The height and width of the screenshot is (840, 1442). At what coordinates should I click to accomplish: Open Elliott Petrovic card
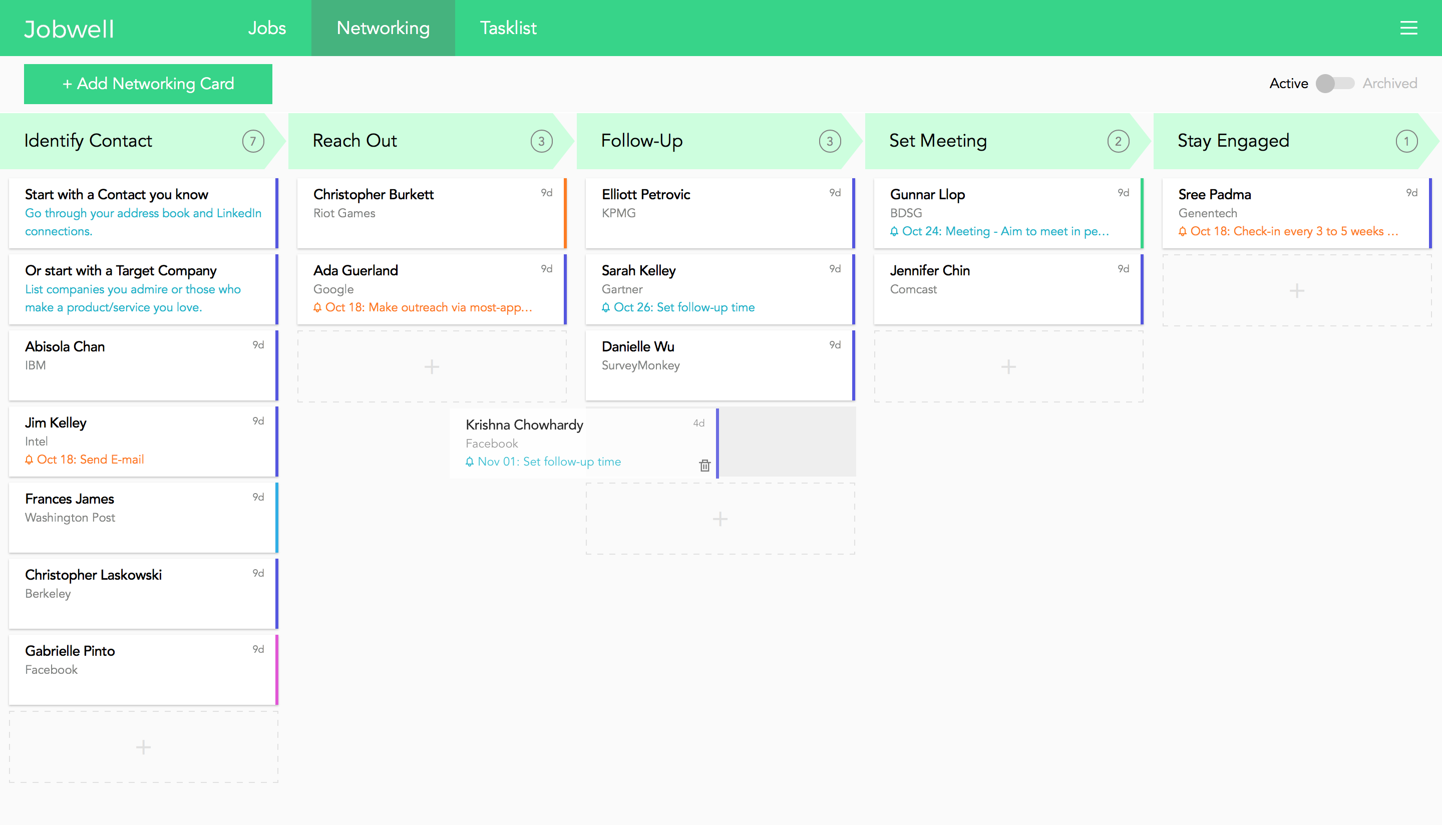[x=720, y=213]
